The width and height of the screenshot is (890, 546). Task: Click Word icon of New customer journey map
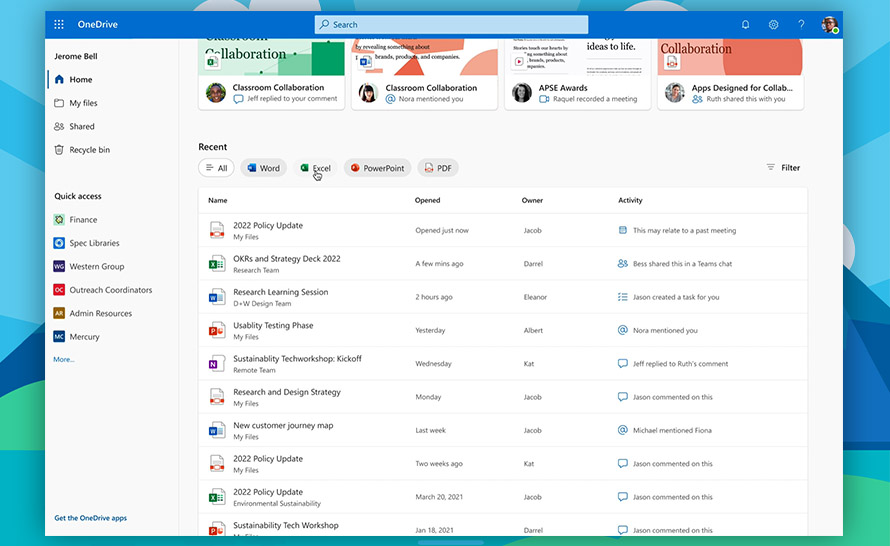[217, 430]
